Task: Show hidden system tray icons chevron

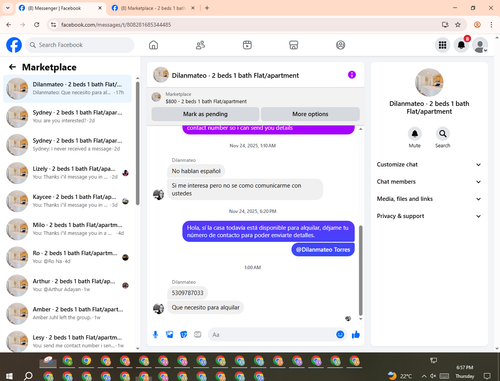Action: [424, 376]
